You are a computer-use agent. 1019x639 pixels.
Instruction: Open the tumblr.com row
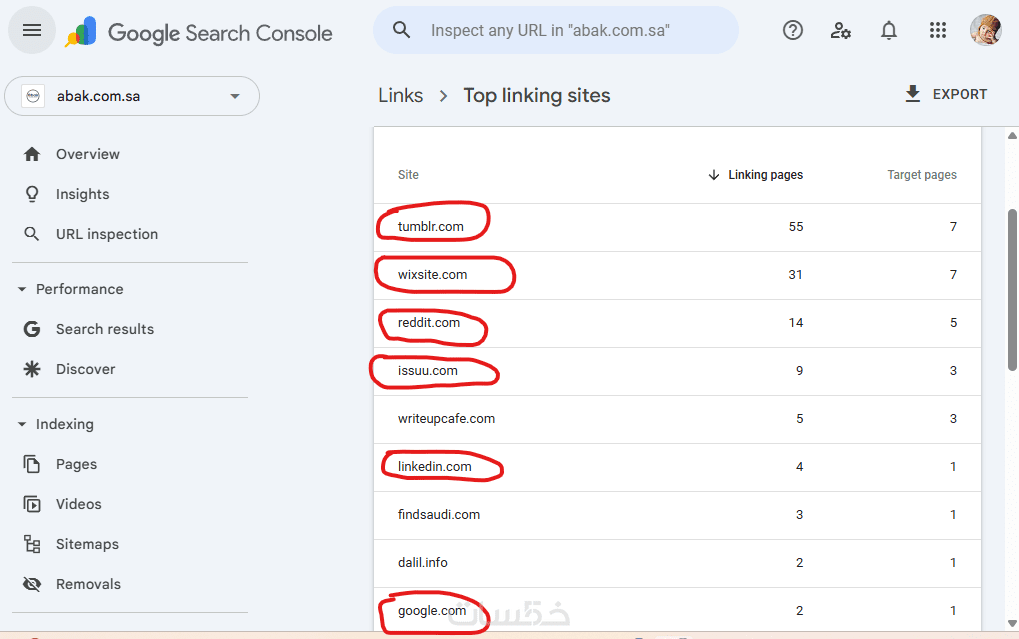pos(431,227)
